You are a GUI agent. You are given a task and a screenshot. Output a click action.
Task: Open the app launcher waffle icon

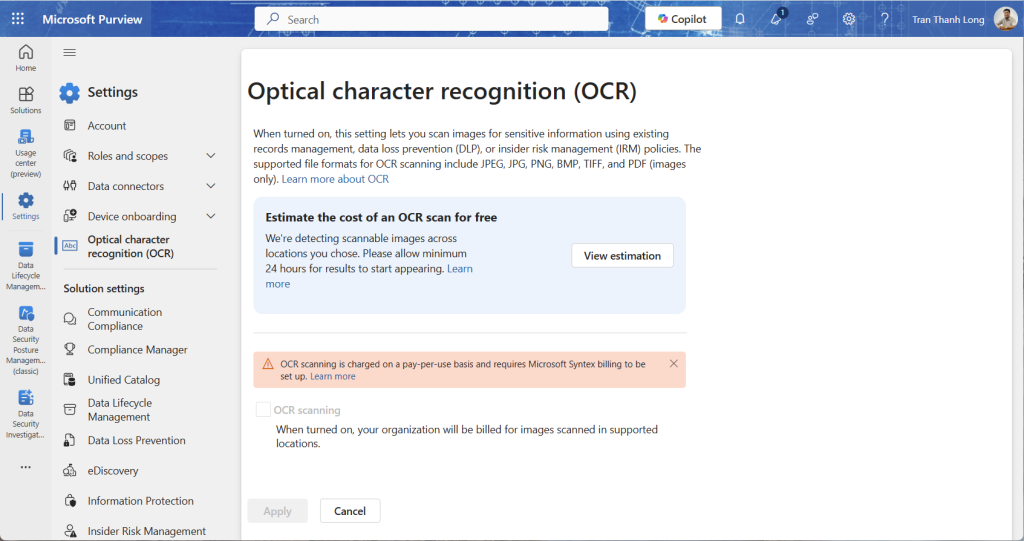(x=18, y=19)
